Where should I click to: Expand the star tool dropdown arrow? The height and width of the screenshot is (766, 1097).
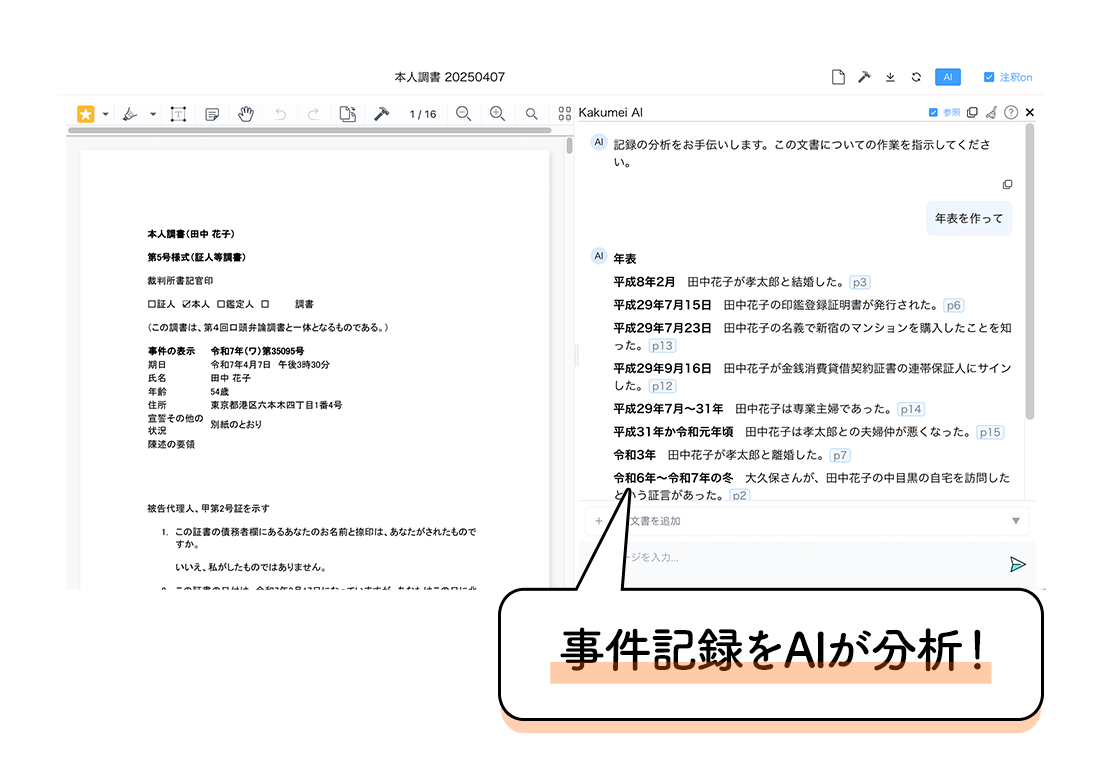click(106, 114)
